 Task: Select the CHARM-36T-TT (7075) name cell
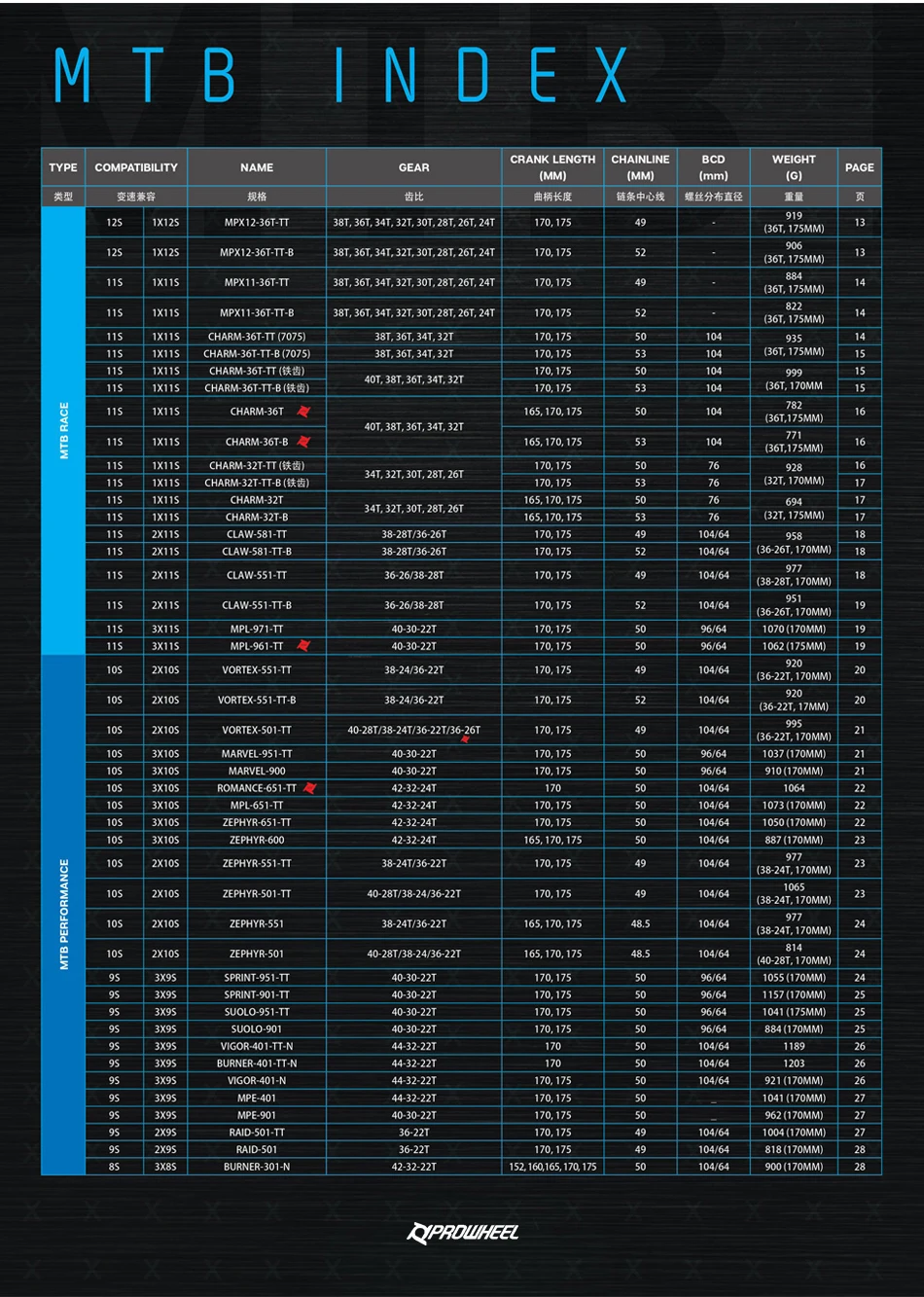[257, 337]
